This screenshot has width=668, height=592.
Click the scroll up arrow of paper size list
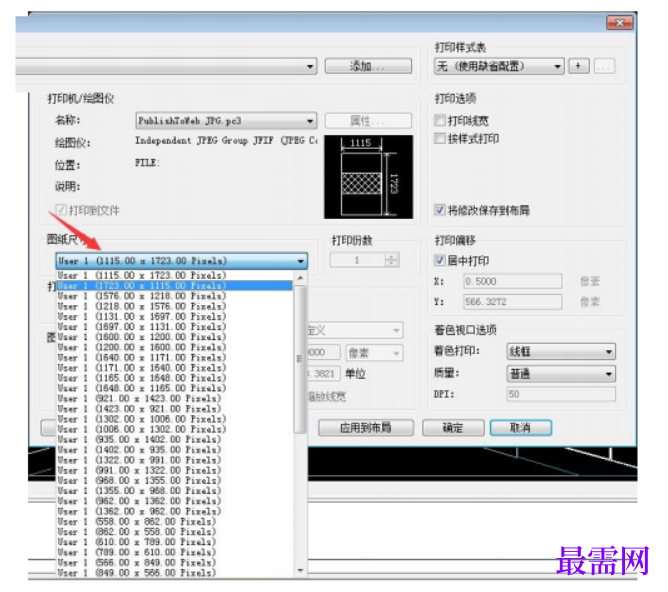click(300, 278)
